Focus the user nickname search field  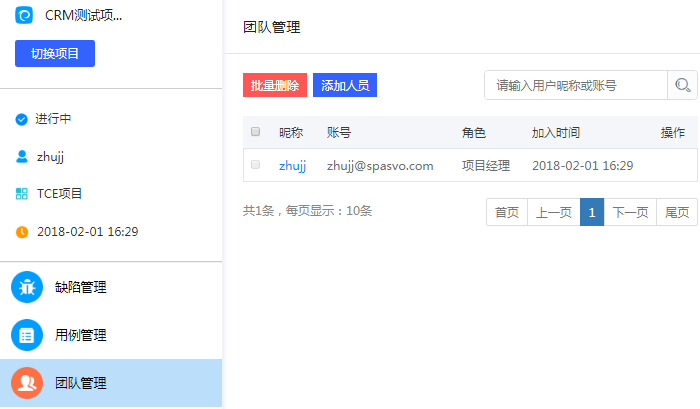(576, 86)
